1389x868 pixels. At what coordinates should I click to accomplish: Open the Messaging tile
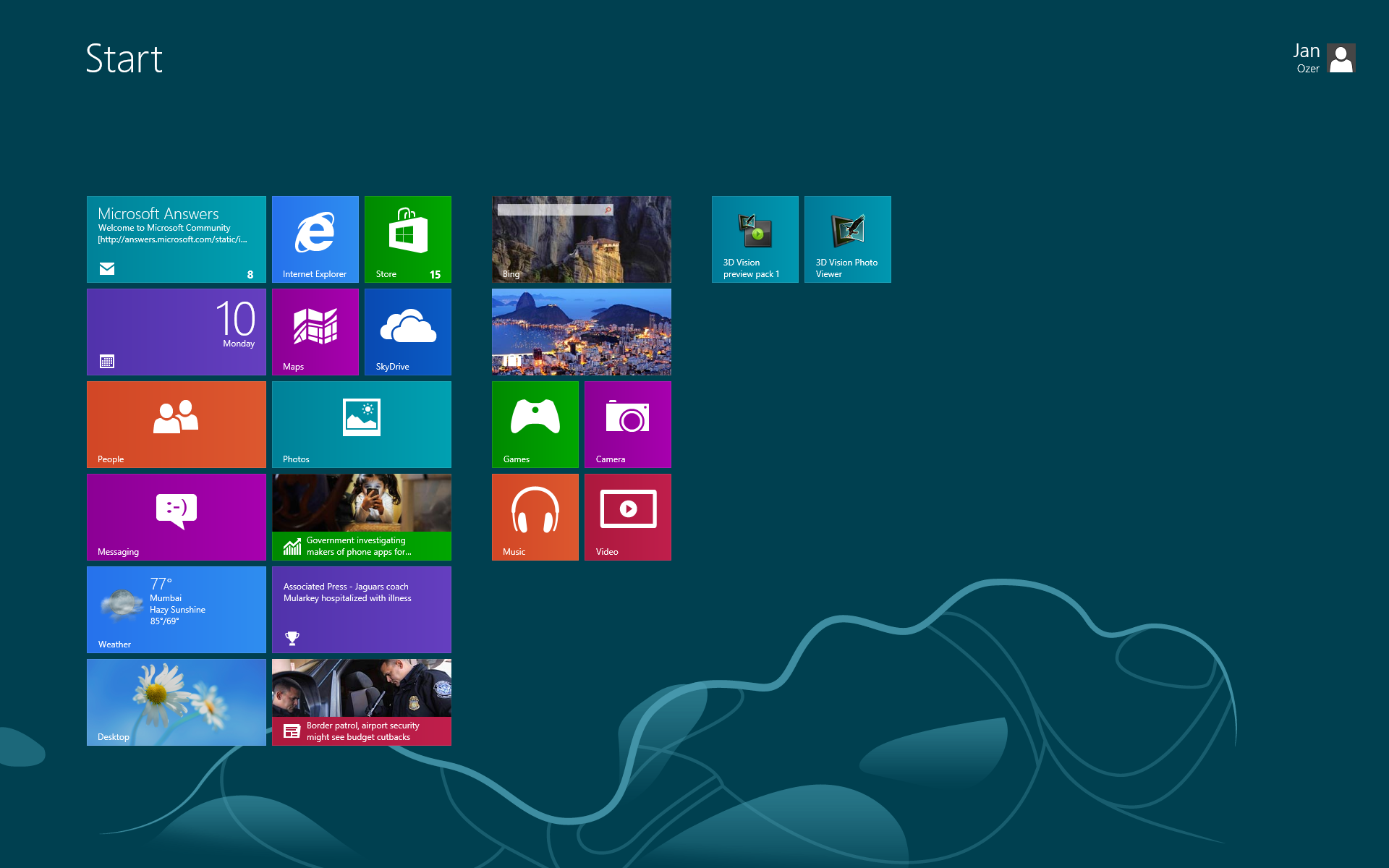point(176,516)
